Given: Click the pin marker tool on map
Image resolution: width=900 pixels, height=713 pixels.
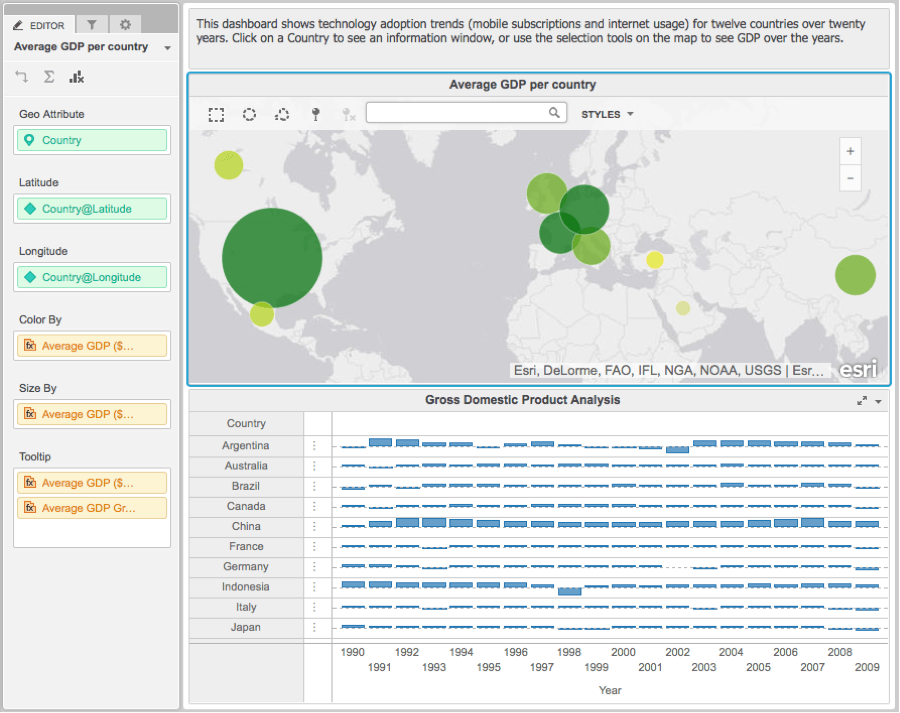Looking at the screenshot, I should click(315, 115).
